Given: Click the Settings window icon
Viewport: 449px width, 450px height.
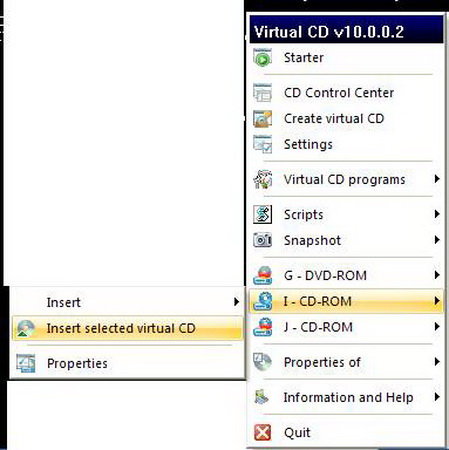Looking at the screenshot, I should 262,144.
